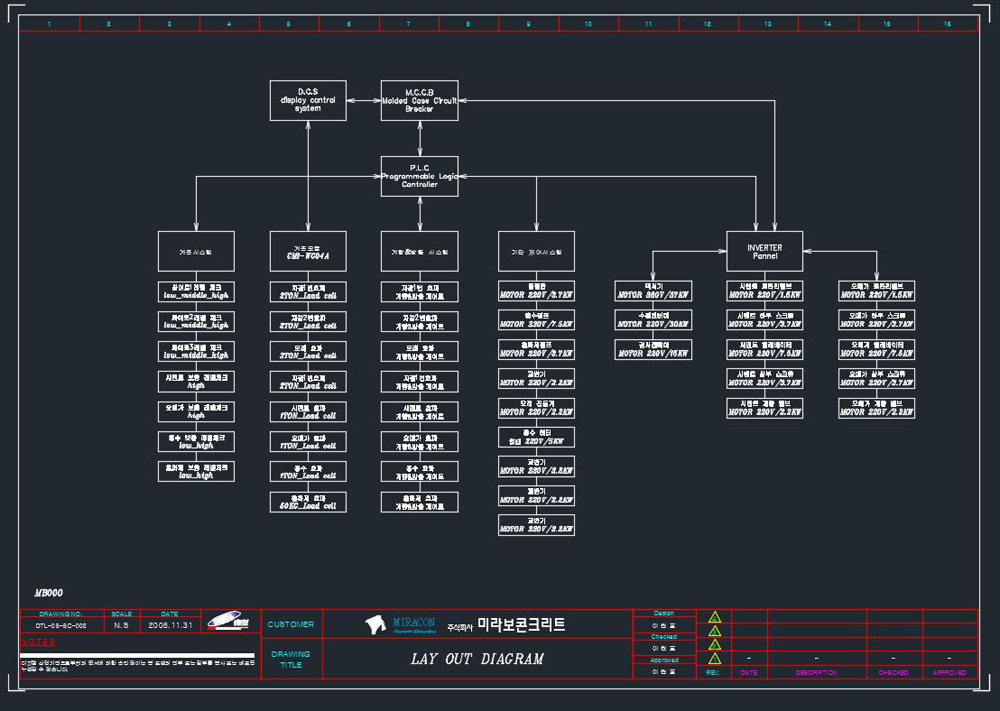1000x711 pixels.
Task: Select the INVERTER Pannel block
Action: point(765,251)
